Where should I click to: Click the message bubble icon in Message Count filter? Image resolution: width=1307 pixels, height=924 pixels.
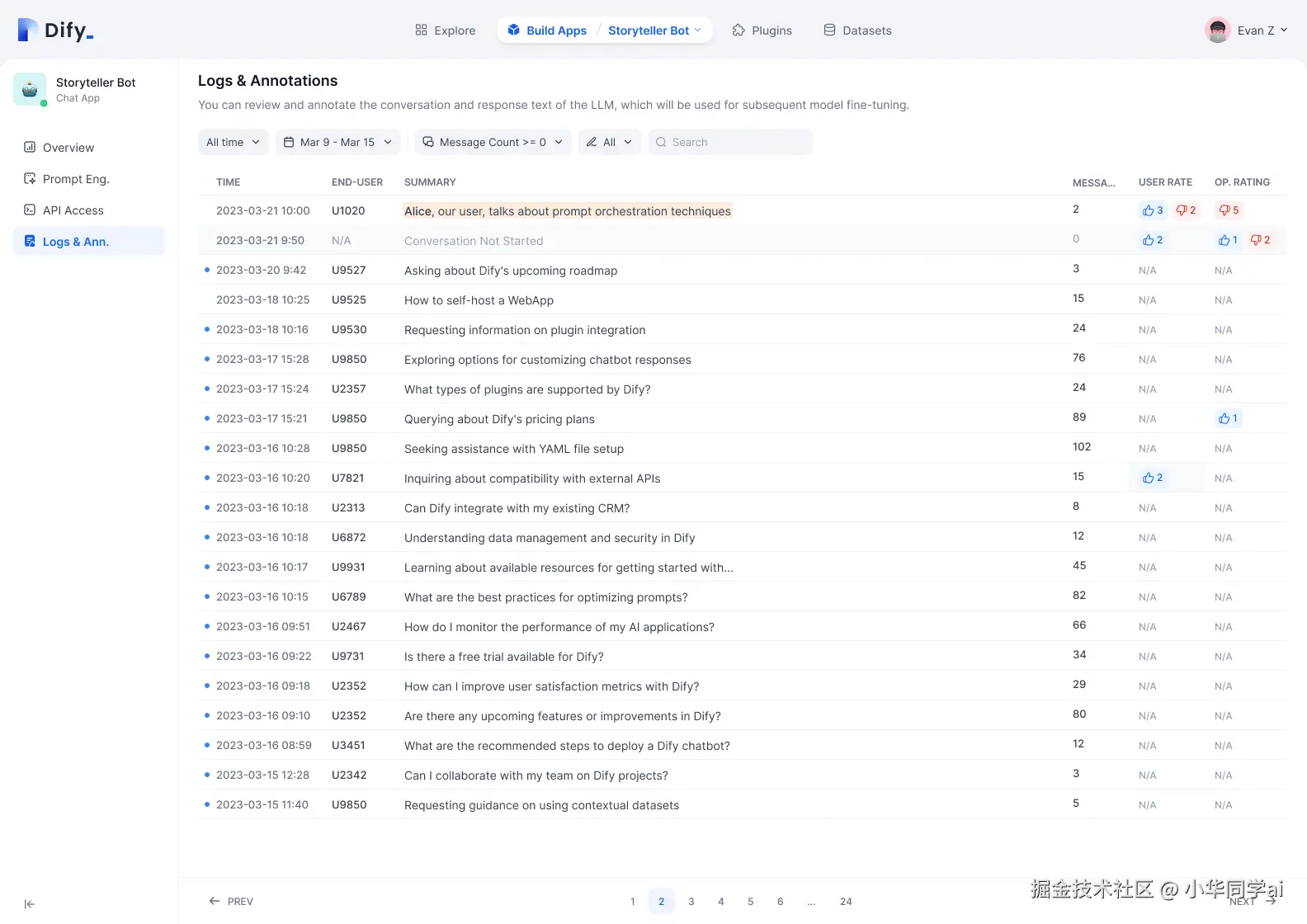tap(428, 142)
